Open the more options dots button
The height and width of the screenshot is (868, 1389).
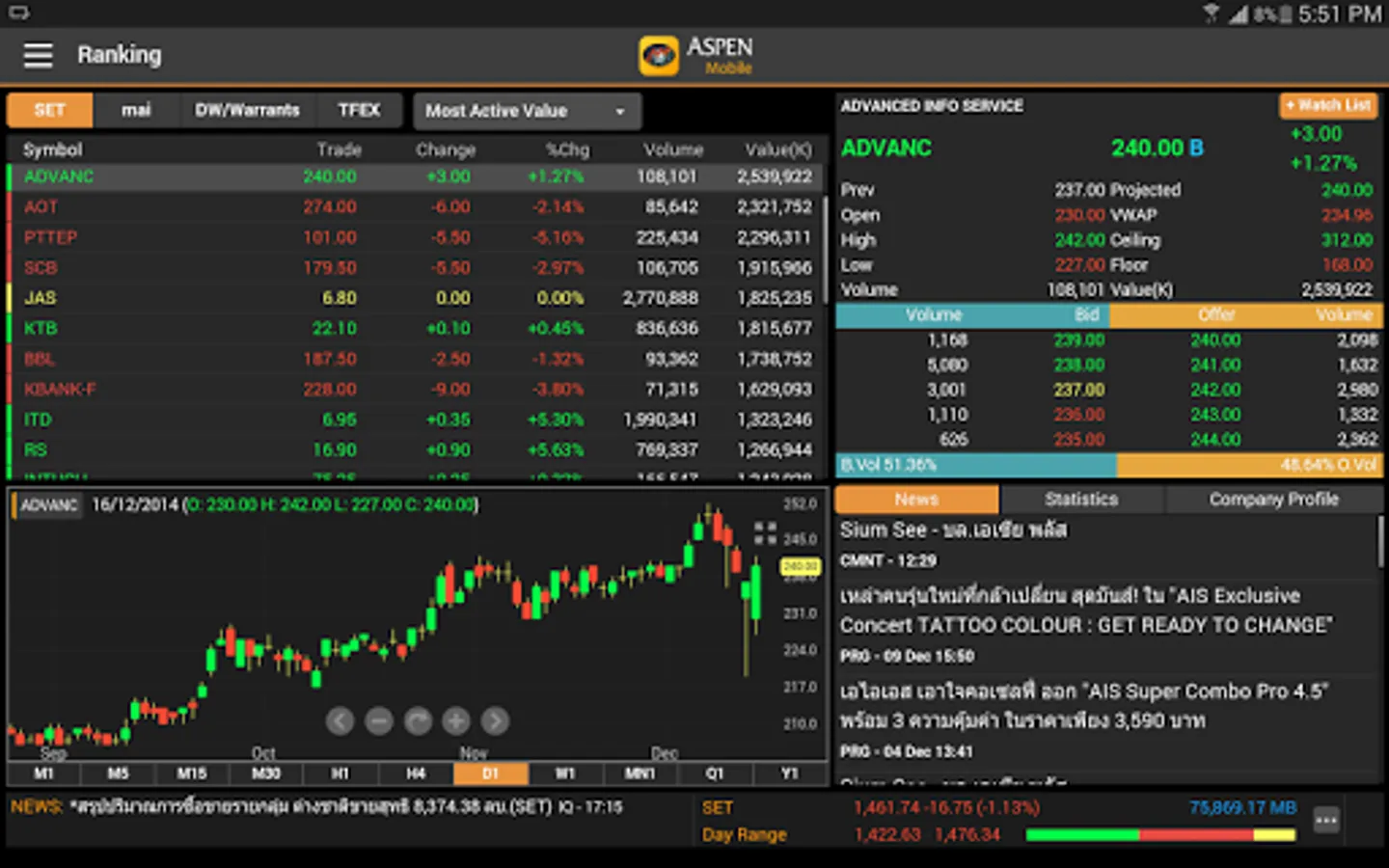pyautogui.click(x=1326, y=821)
